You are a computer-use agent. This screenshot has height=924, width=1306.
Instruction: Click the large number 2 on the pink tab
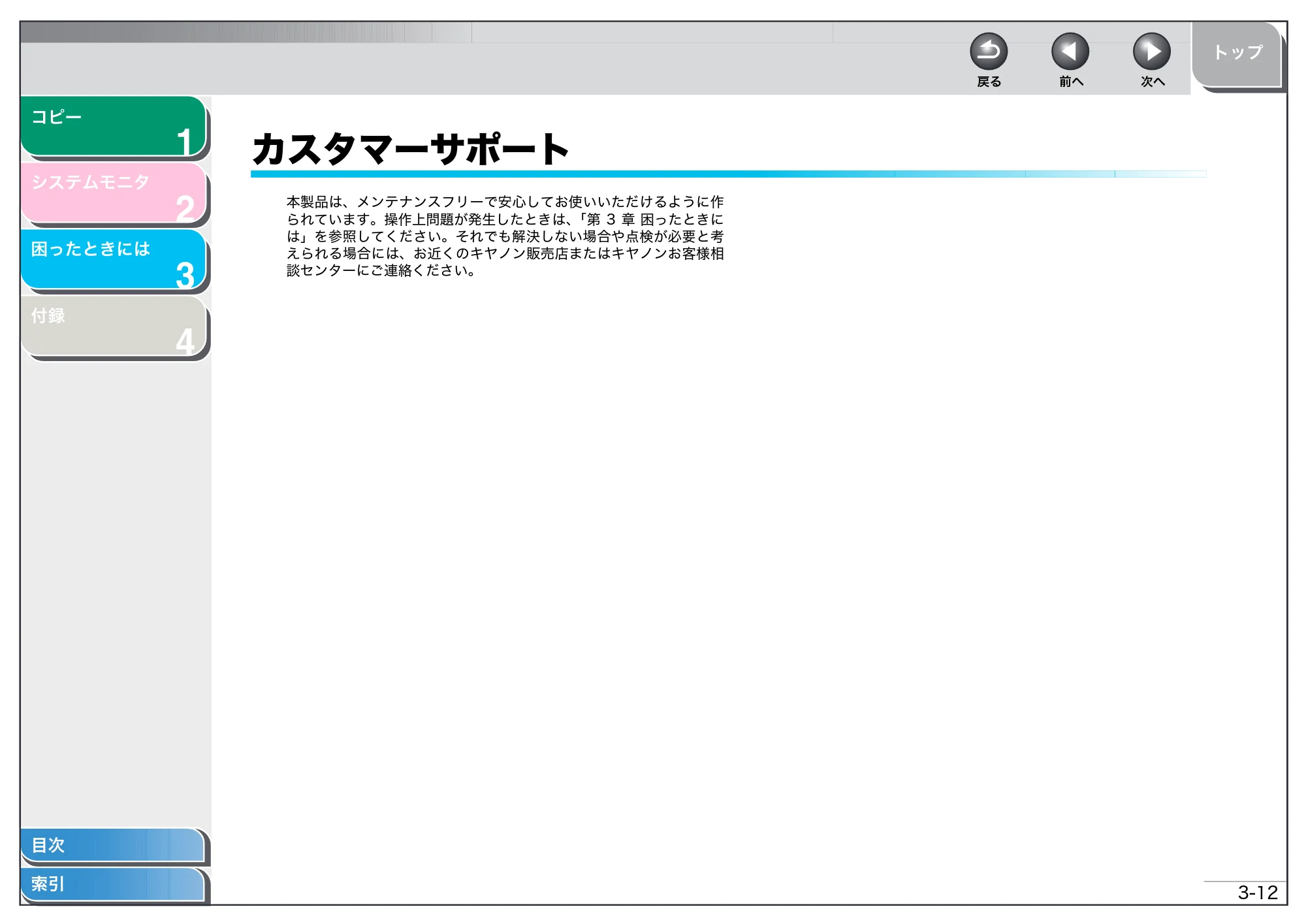coord(185,208)
